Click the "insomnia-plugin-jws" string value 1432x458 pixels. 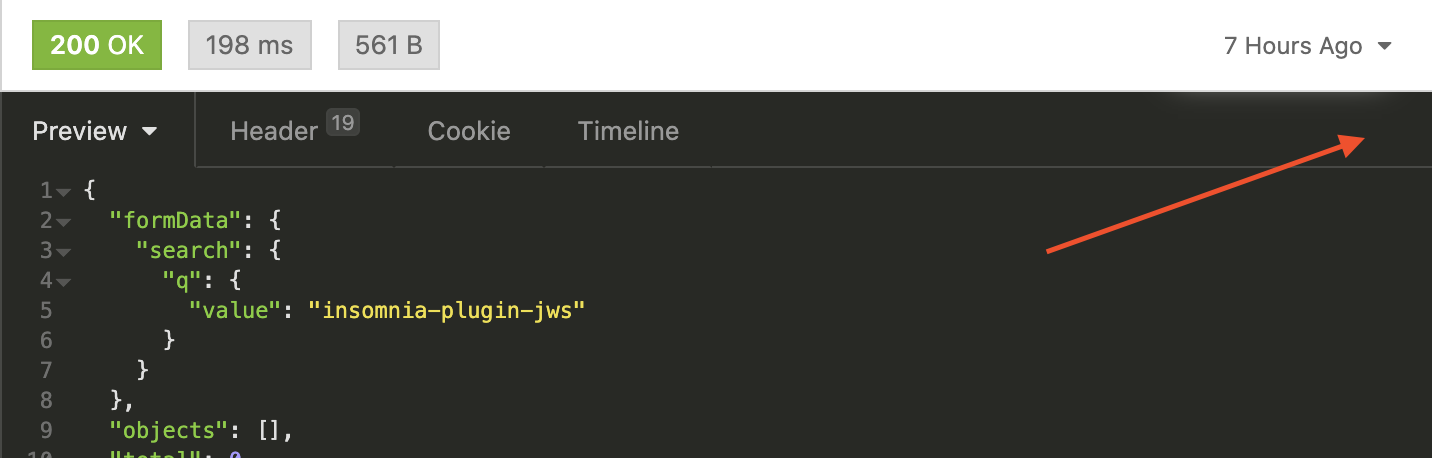click(446, 311)
